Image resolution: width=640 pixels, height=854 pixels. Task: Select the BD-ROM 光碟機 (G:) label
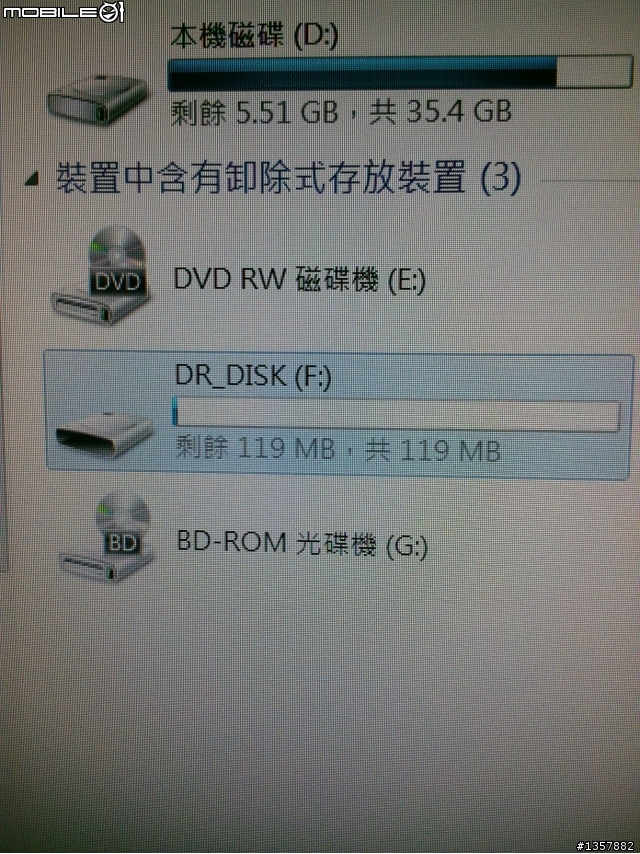pos(302,544)
